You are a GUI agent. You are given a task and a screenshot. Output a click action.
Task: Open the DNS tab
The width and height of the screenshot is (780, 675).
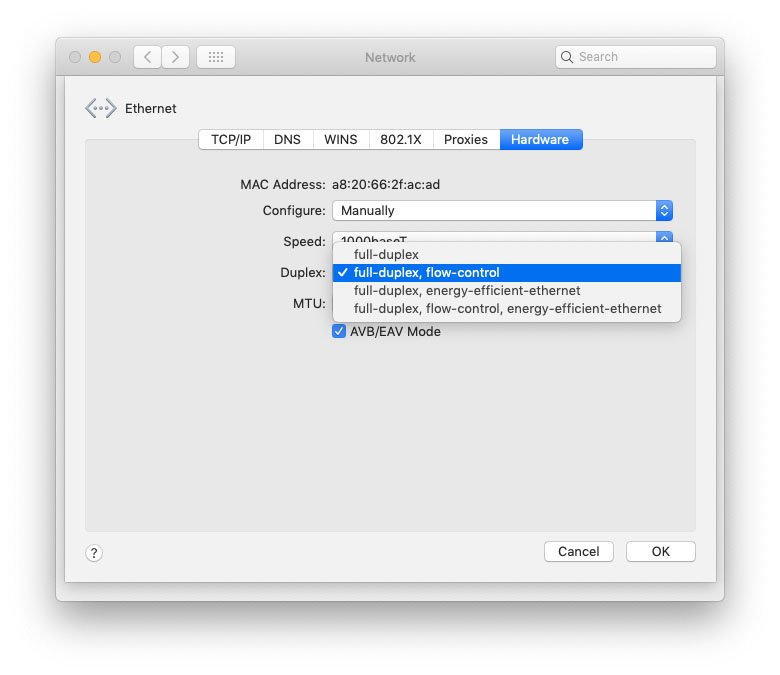pos(287,140)
